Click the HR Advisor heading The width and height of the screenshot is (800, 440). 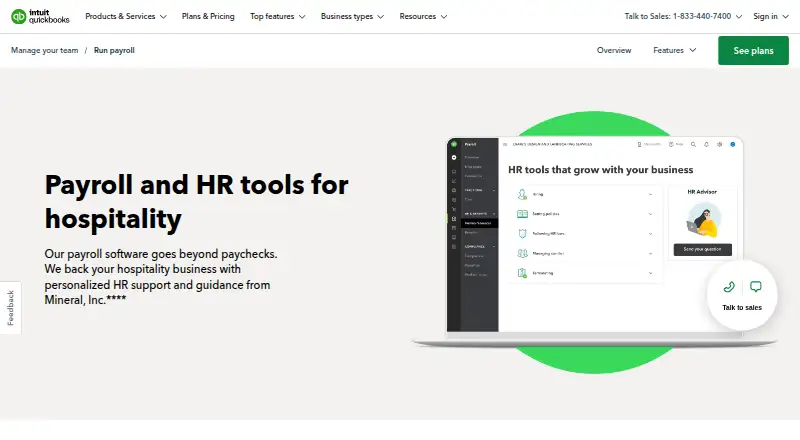click(x=702, y=192)
